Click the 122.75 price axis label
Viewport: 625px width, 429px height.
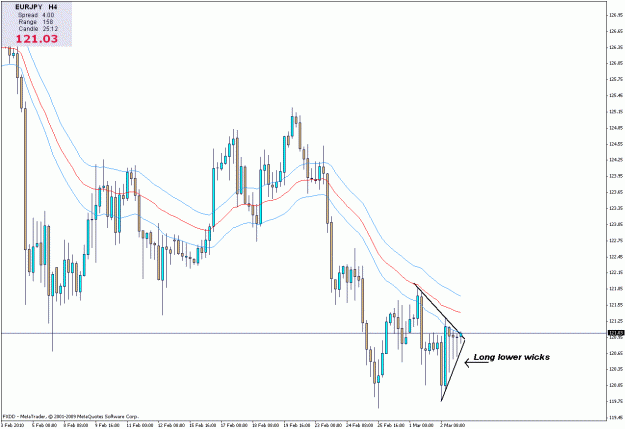616,240
